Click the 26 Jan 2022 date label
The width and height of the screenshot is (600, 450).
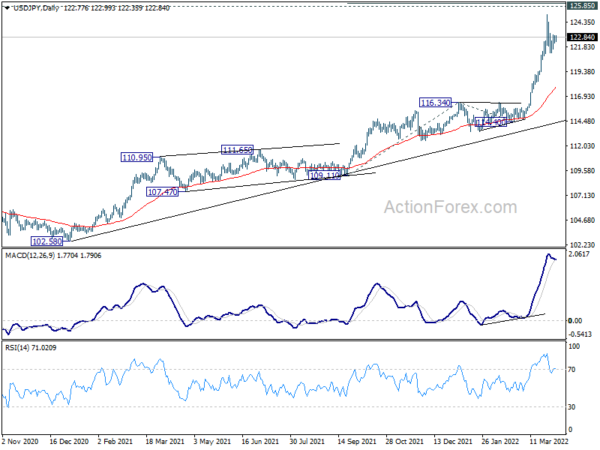point(501,442)
